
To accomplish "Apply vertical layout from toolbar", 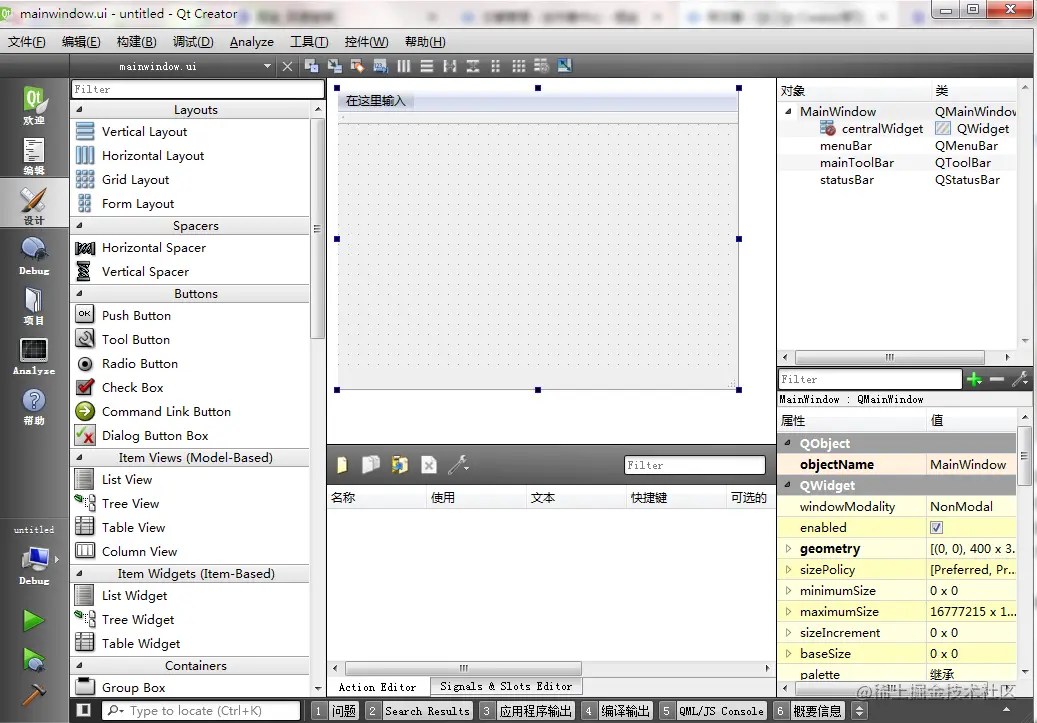I will [427, 65].
